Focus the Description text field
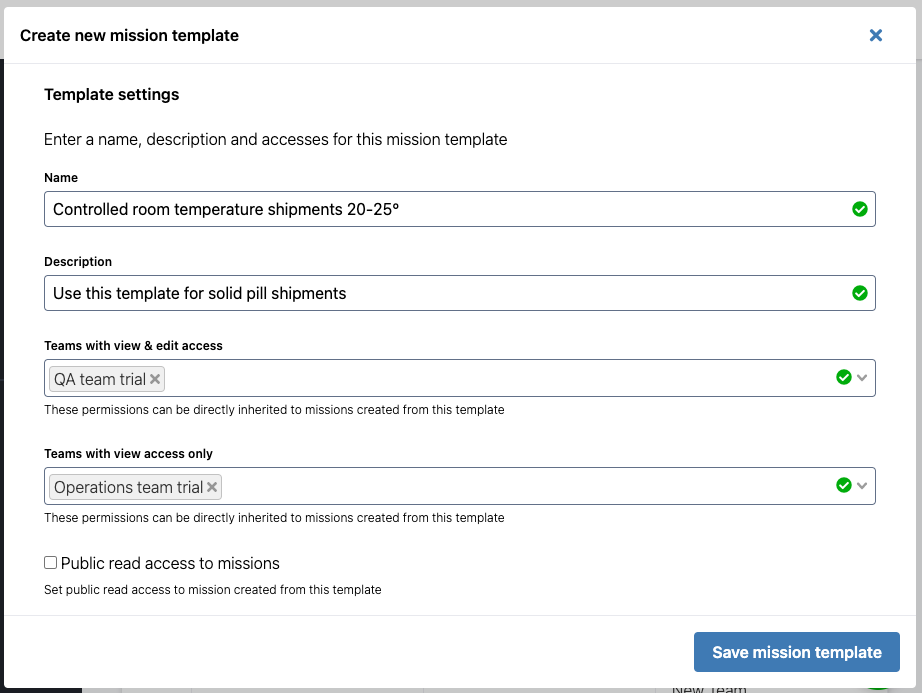Screen dimensions: 922x693 [440, 293]
